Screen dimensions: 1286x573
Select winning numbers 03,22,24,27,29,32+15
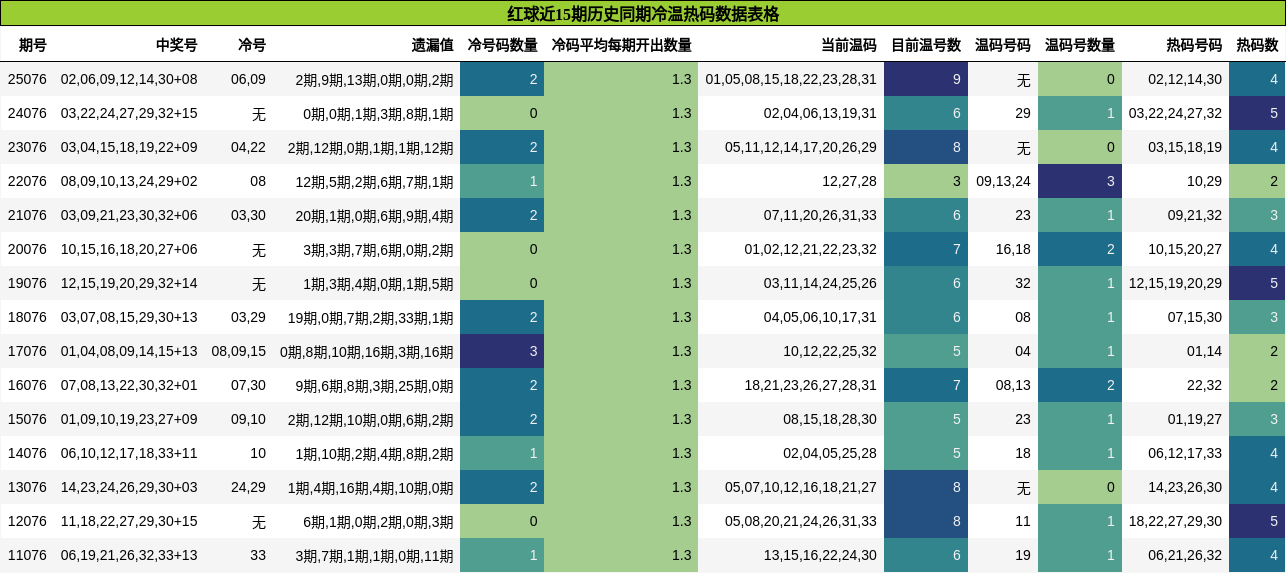pyautogui.click(x=129, y=113)
